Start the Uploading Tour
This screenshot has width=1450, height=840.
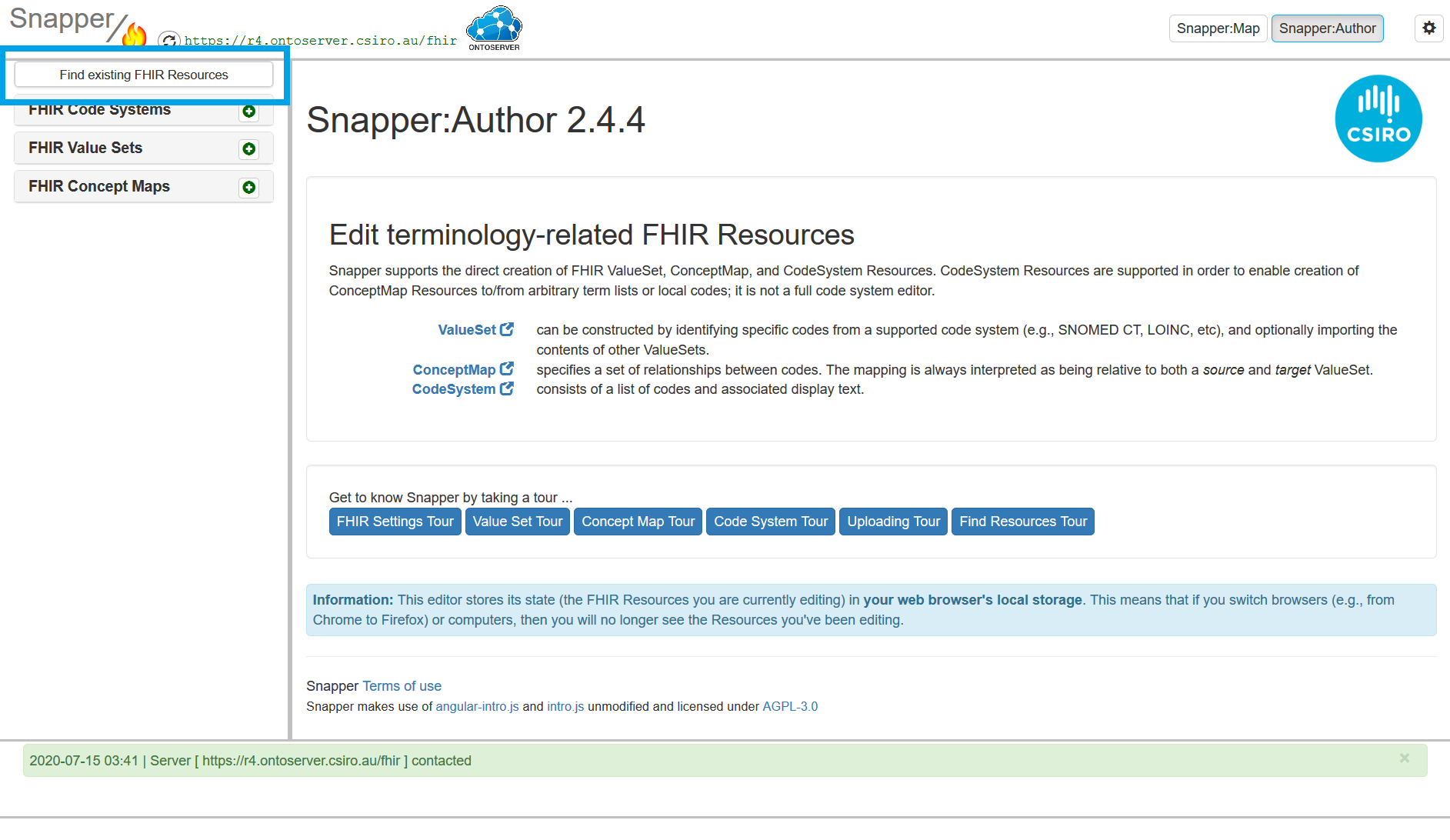coord(893,522)
